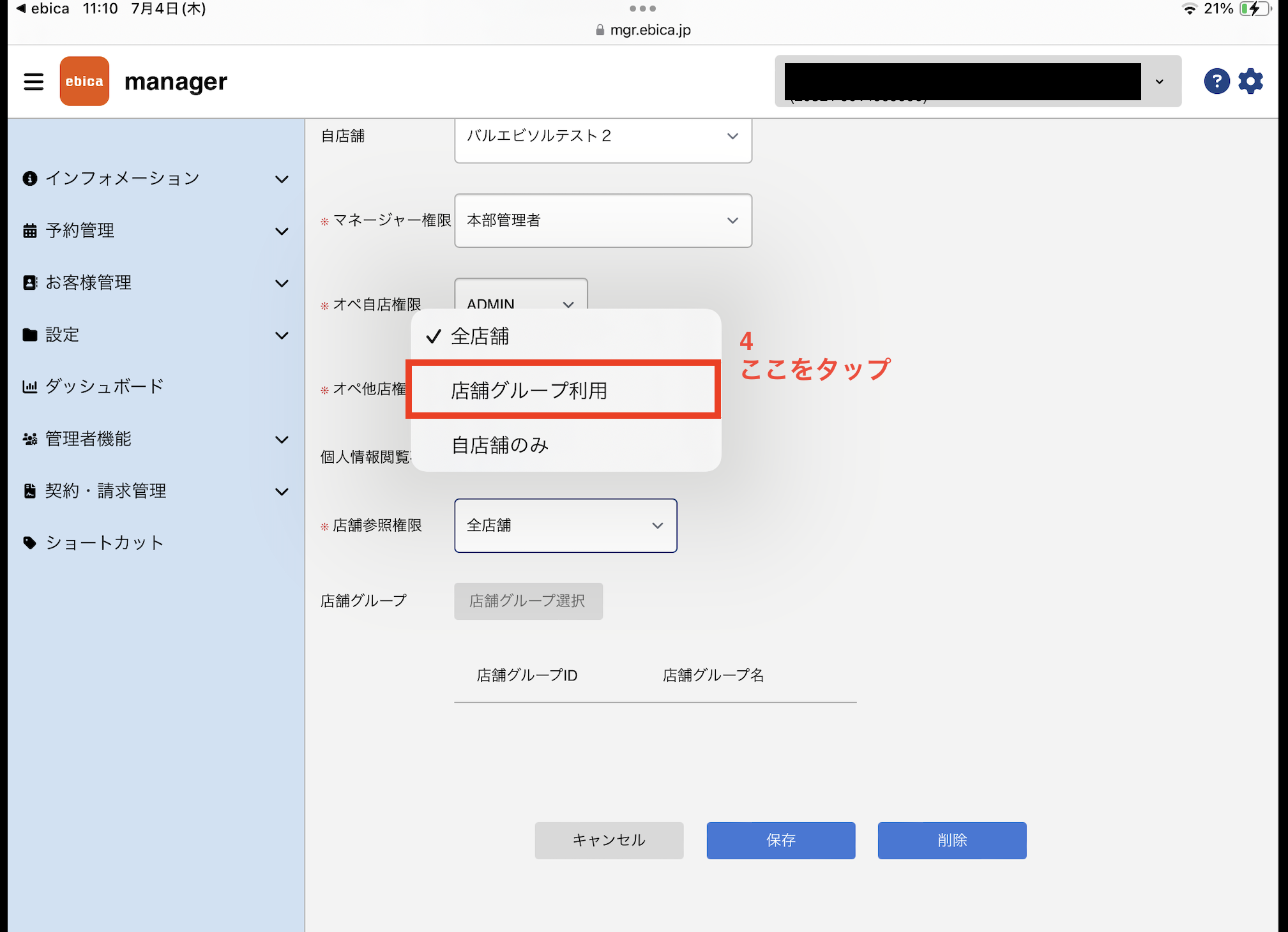Open the help question mark icon
Image resolution: width=1288 pixels, height=932 pixels.
pos(1216,82)
